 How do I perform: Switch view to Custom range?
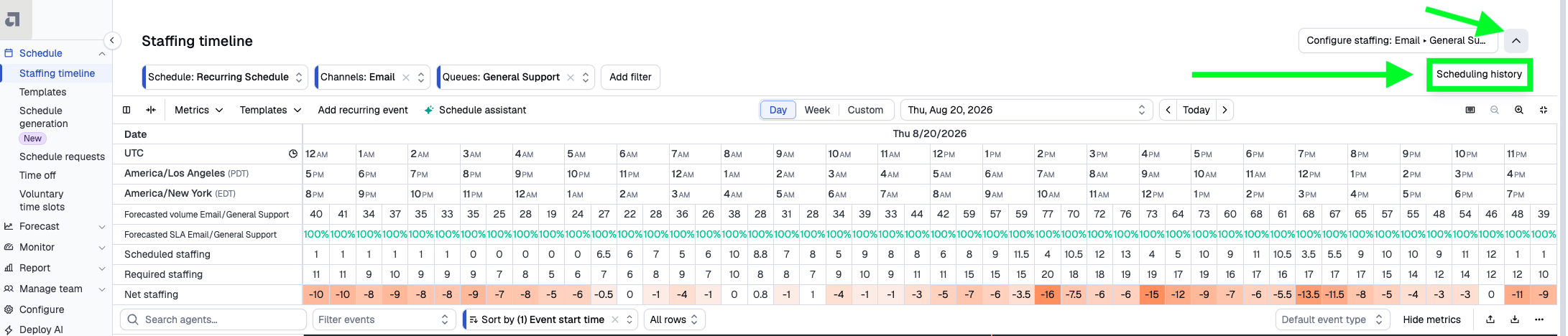point(865,110)
